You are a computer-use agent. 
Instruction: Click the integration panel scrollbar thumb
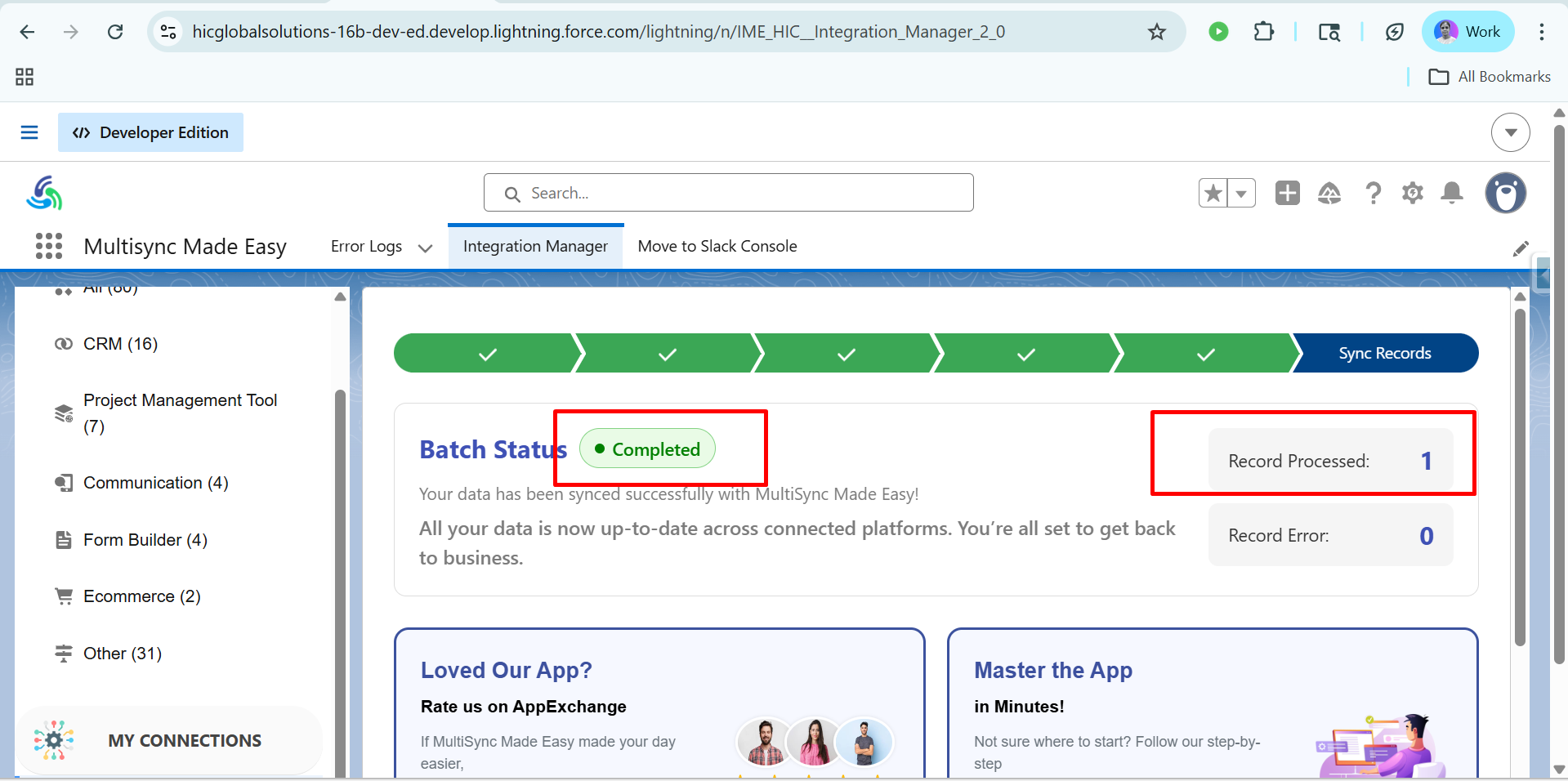[1520, 477]
